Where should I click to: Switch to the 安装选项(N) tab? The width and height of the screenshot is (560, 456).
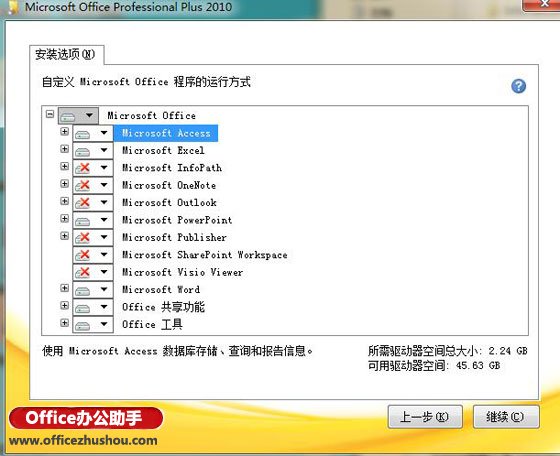(66, 55)
